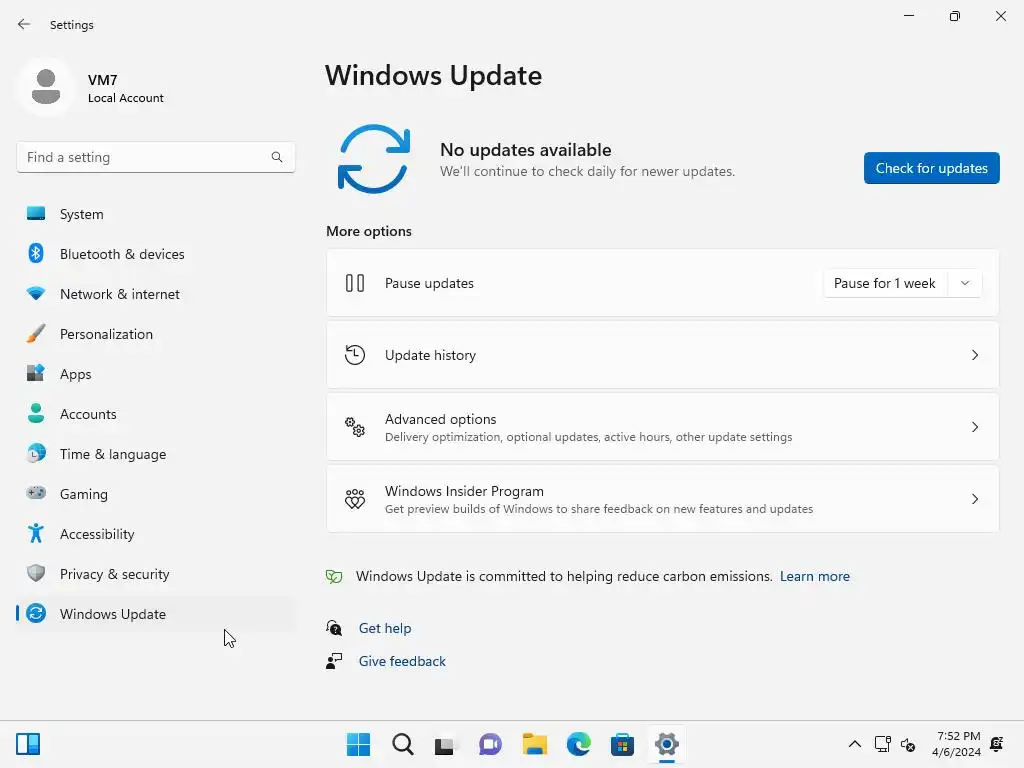This screenshot has width=1024, height=768.
Task: Open System settings
Action: tap(155, 214)
